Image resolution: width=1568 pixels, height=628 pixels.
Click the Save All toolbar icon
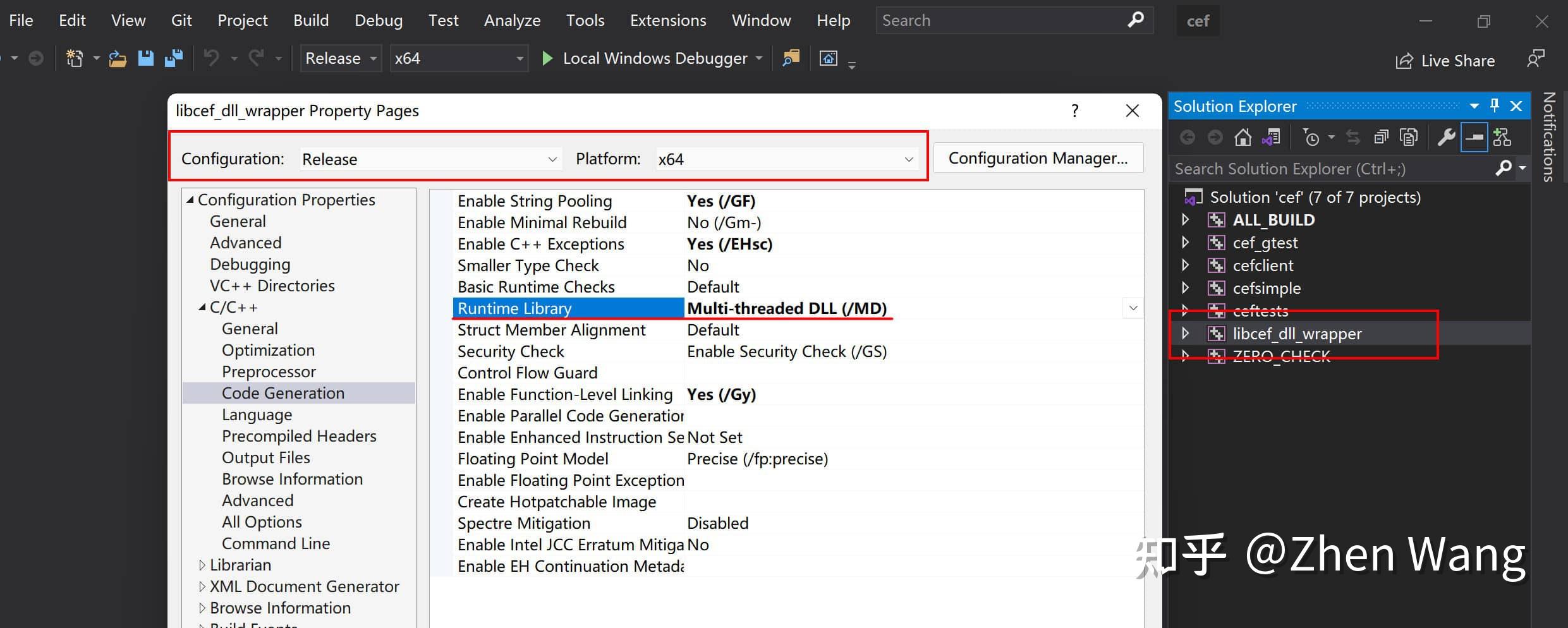click(174, 59)
